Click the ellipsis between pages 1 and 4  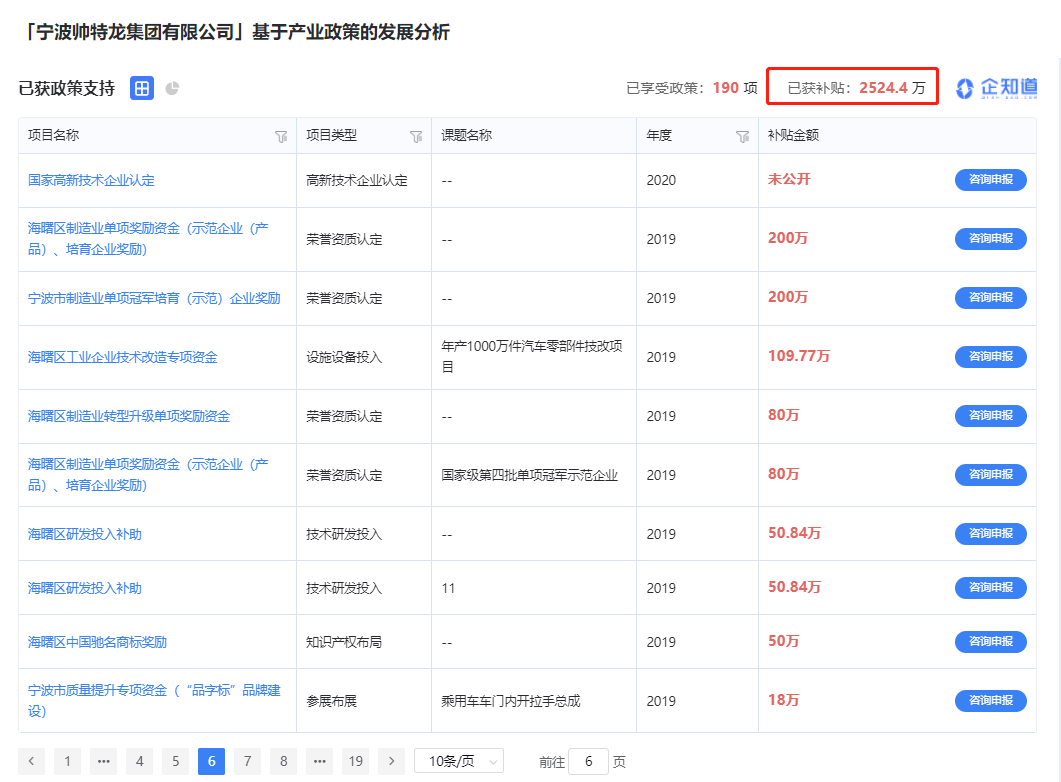[x=104, y=761]
